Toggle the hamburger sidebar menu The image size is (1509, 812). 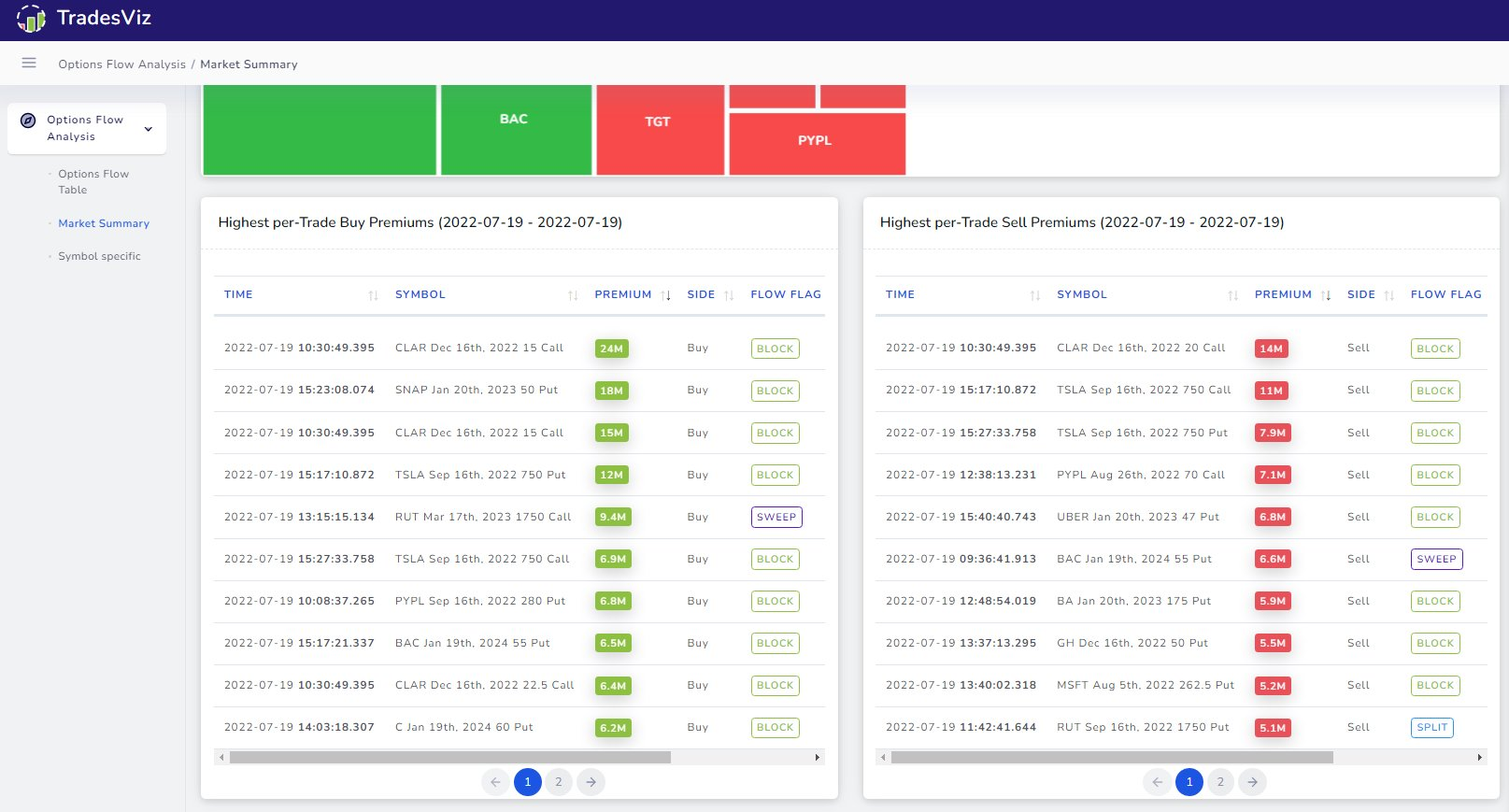tap(29, 64)
